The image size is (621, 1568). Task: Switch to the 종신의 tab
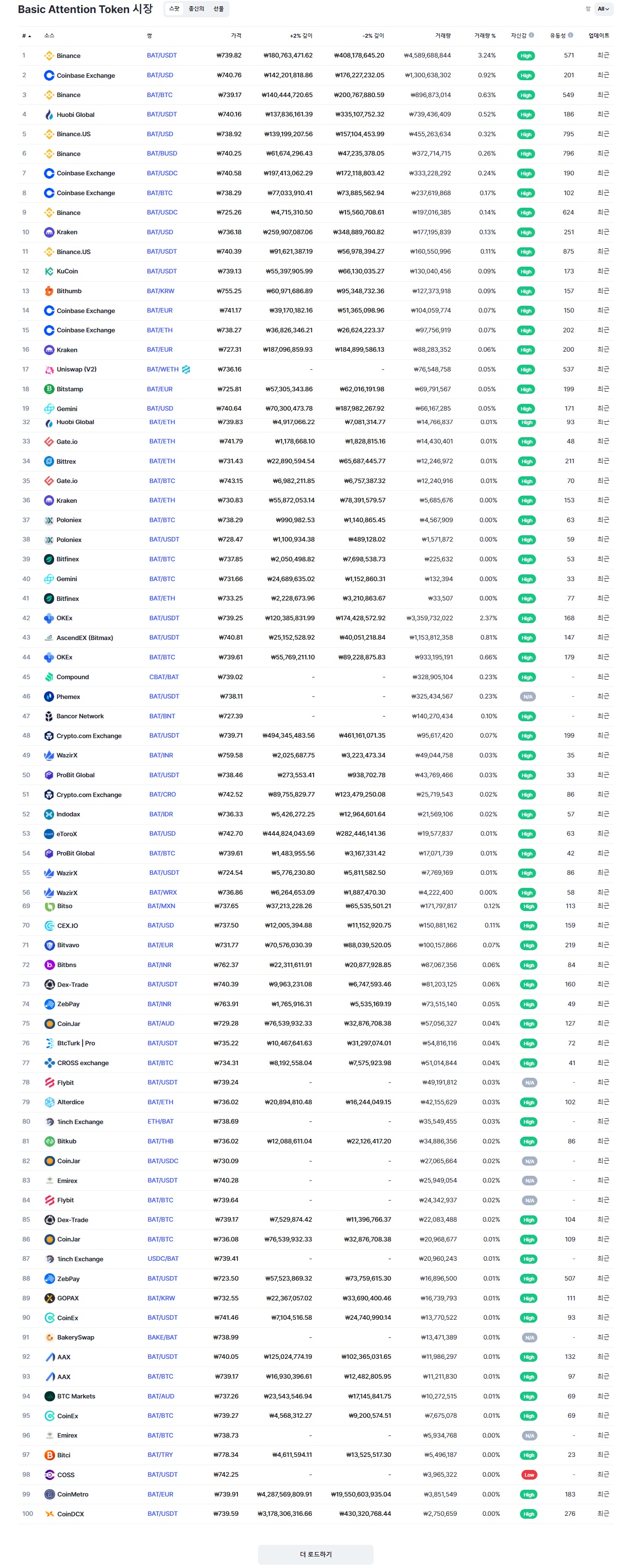[x=196, y=9]
